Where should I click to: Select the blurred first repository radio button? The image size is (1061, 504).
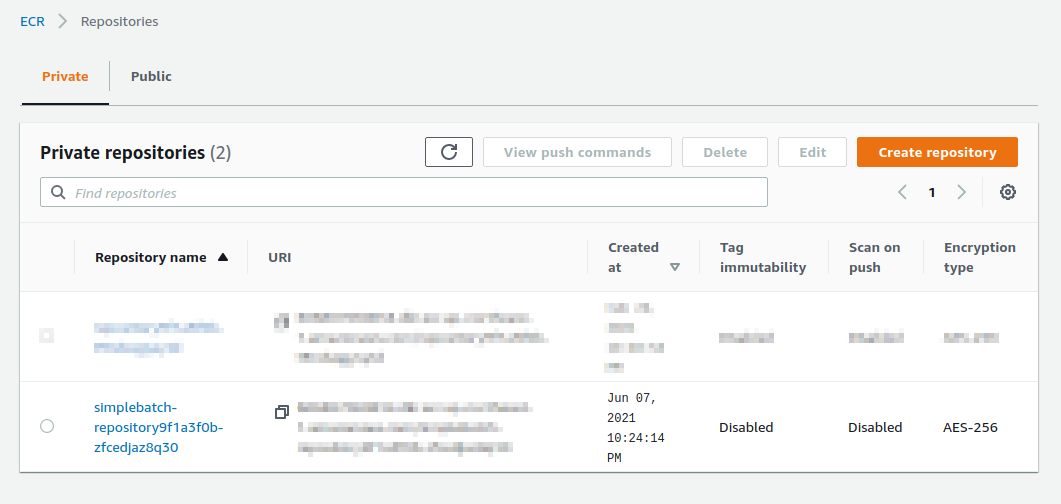[47, 335]
